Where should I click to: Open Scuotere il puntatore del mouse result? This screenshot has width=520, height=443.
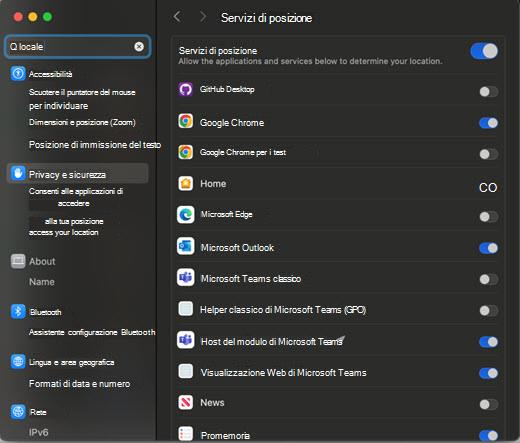[82, 99]
